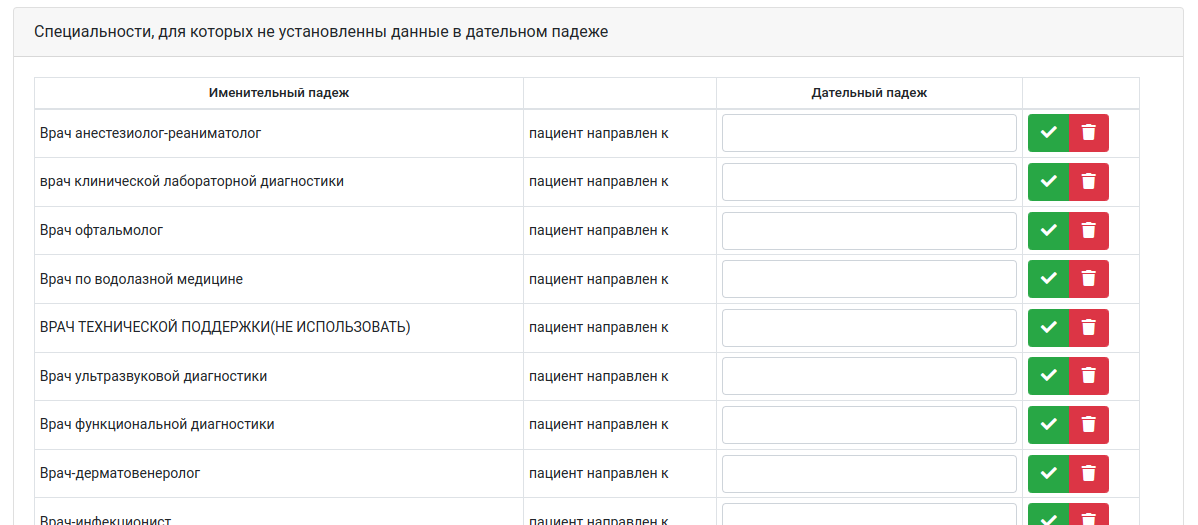Image resolution: width=1198 pixels, height=525 pixels.
Task: Click the Дательный падеж column header
Action: 869,93
